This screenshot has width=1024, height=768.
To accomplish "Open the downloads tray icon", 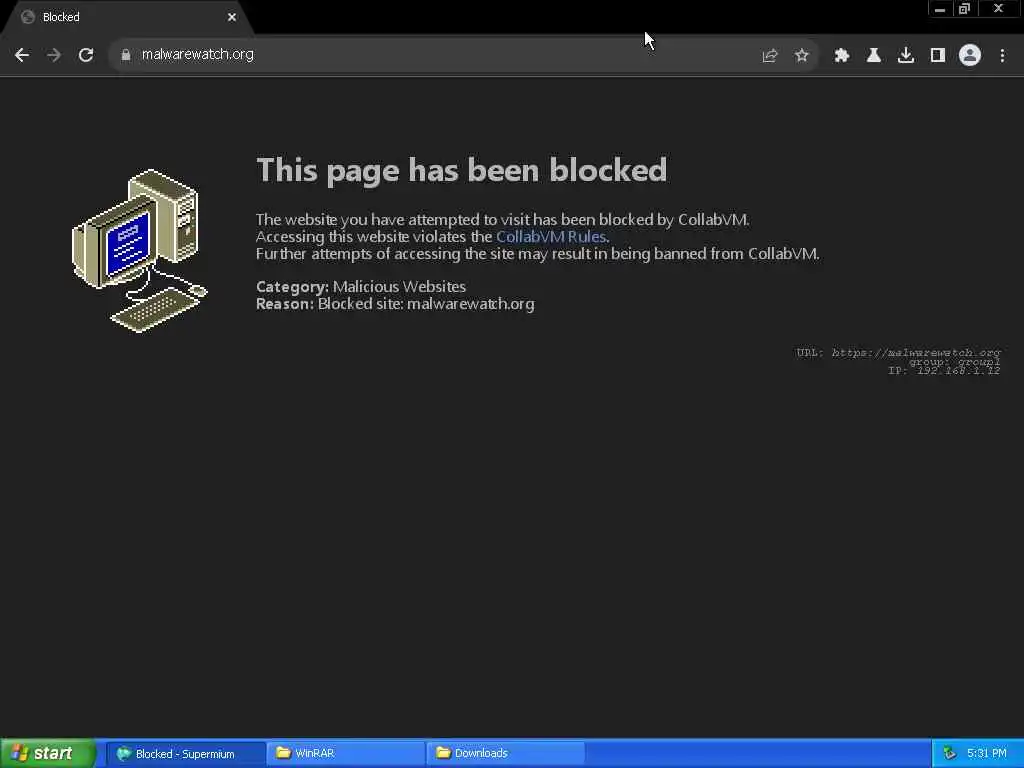I will (x=906, y=56).
